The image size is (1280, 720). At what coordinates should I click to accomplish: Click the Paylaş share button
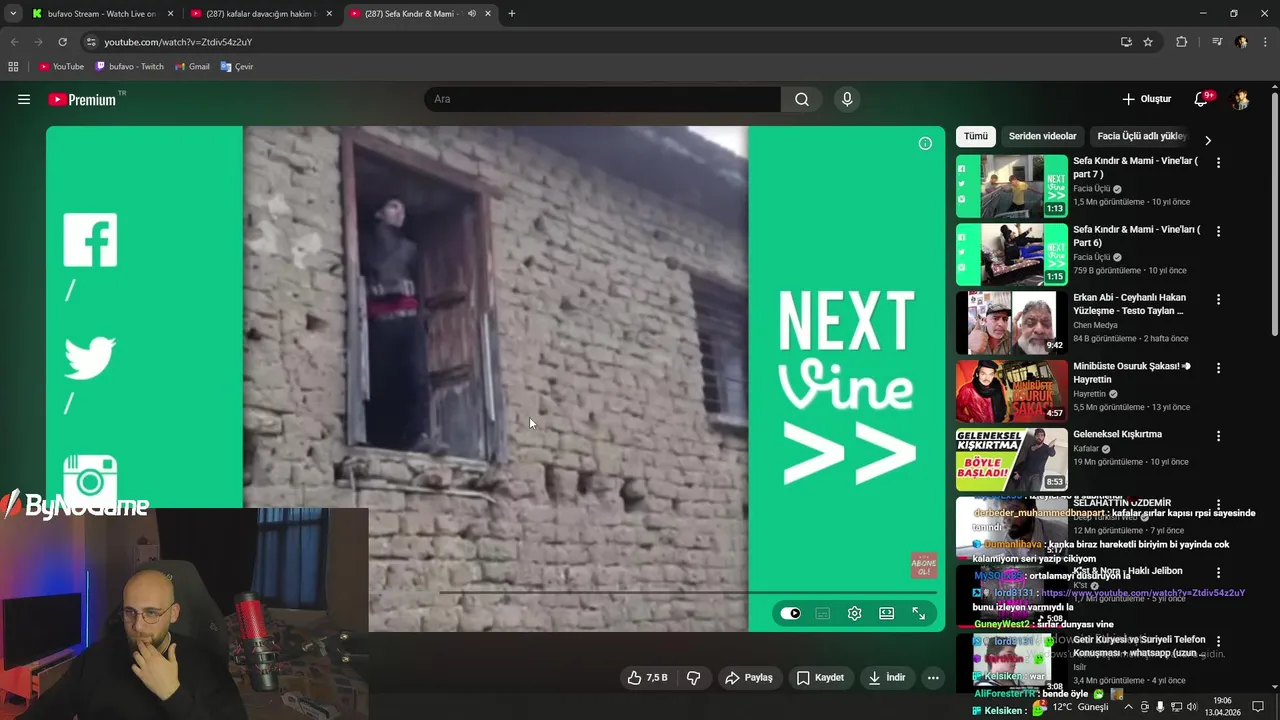point(749,678)
